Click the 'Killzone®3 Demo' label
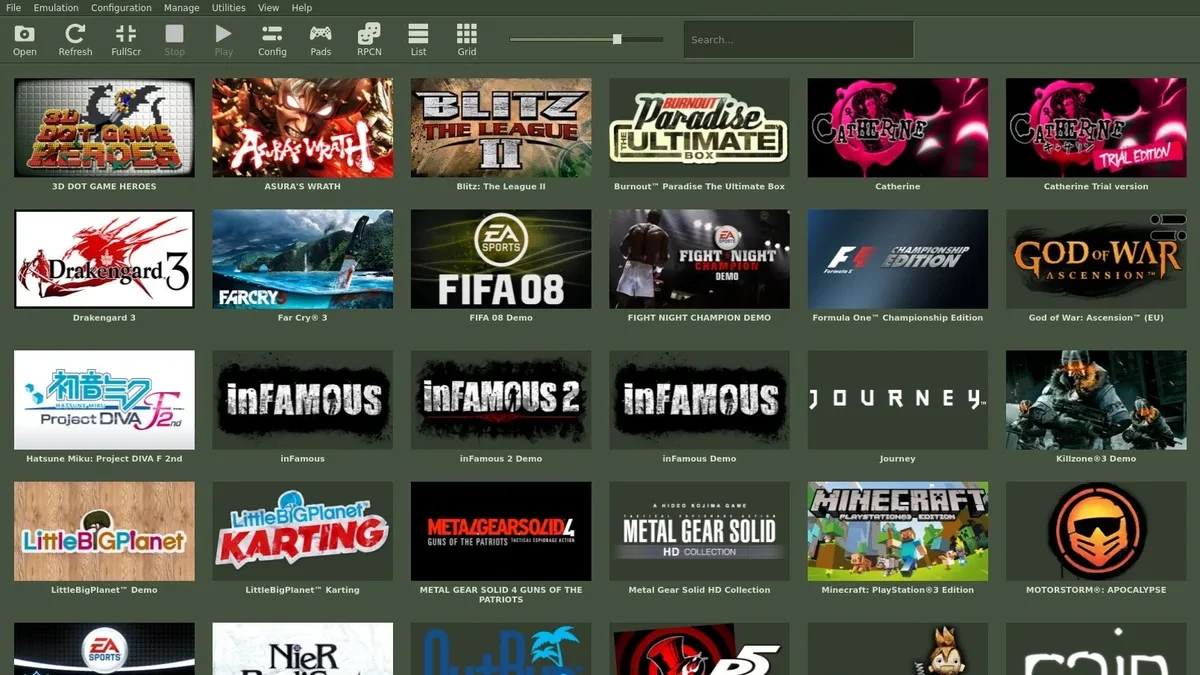 (x=1096, y=459)
